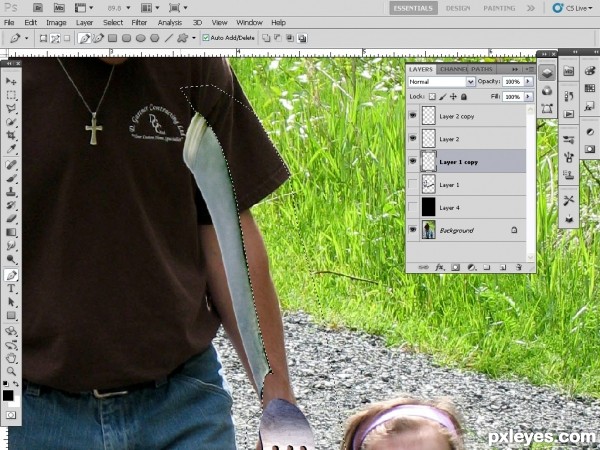Screen dimensions: 600x450
Task: Select the Rectangular Marquee tool
Action: (11, 95)
